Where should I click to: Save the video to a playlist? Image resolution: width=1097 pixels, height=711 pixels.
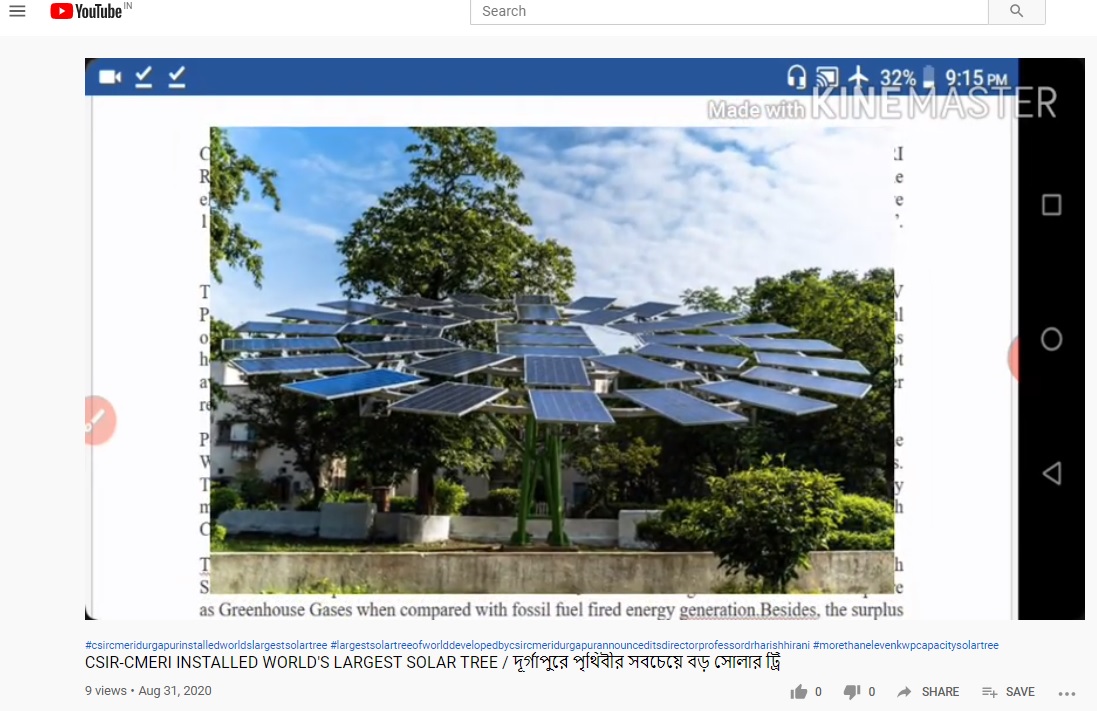tap(1008, 692)
